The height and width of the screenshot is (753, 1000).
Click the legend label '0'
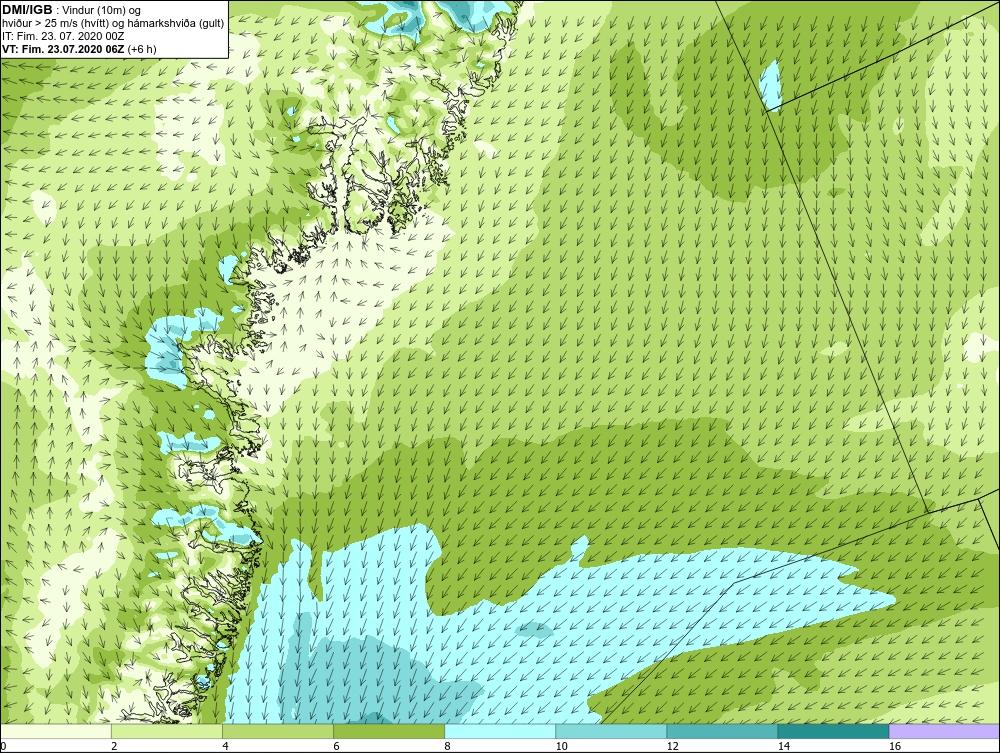tap(3, 746)
